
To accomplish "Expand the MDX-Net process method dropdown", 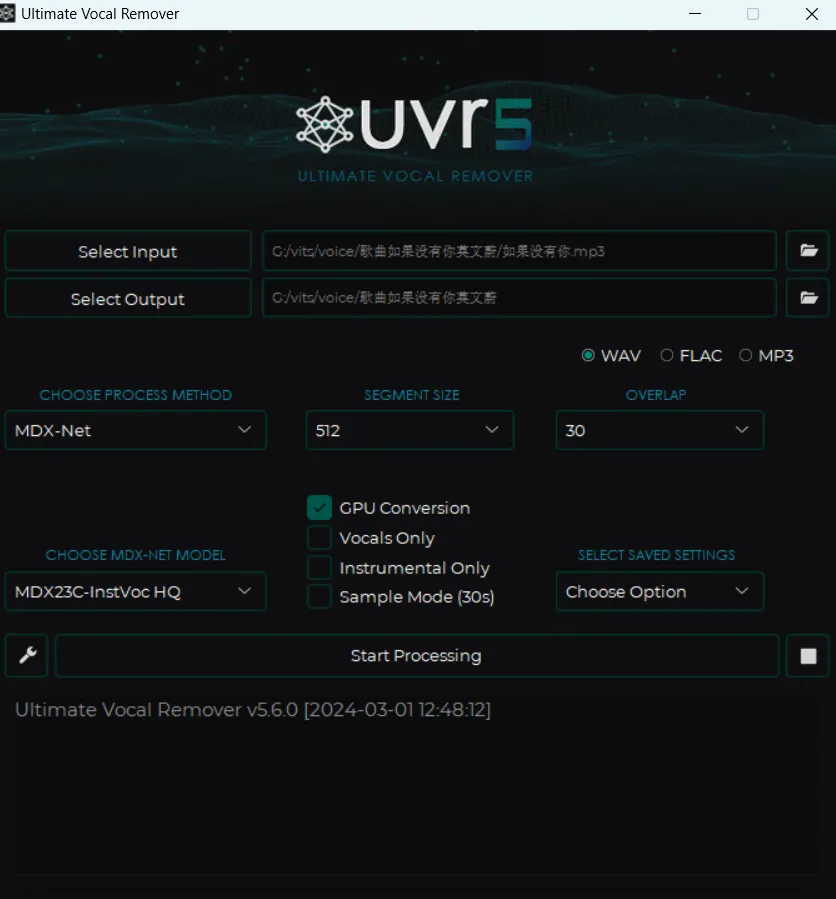I will [136, 430].
